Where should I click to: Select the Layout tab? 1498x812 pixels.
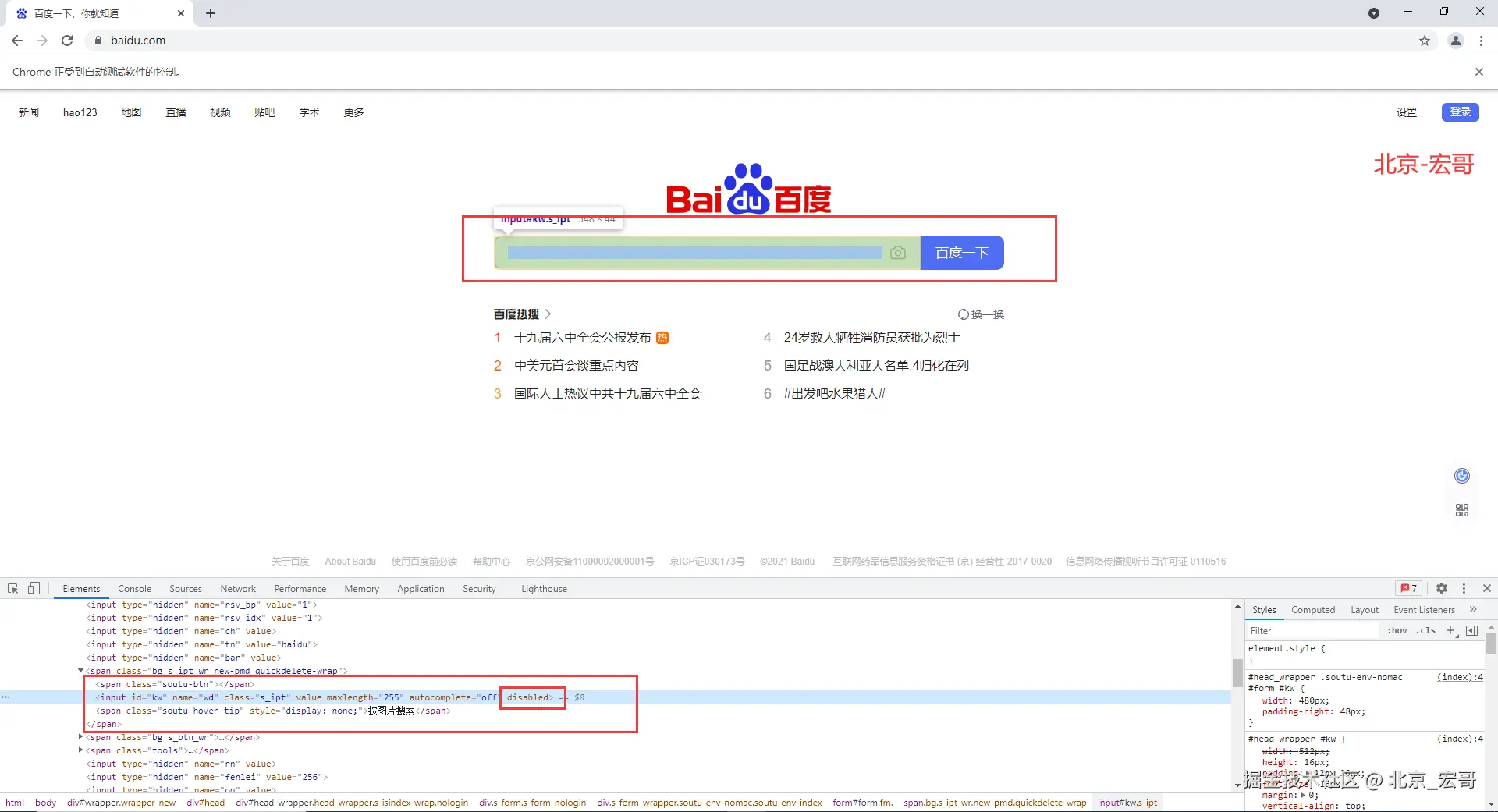(x=1365, y=610)
